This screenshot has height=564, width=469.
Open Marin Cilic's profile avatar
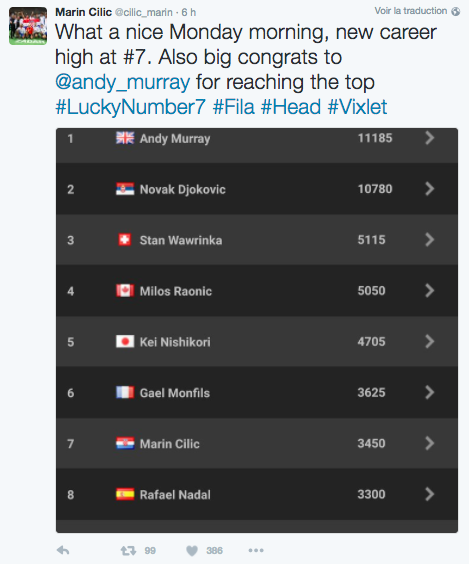pyautogui.click(x=28, y=26)
